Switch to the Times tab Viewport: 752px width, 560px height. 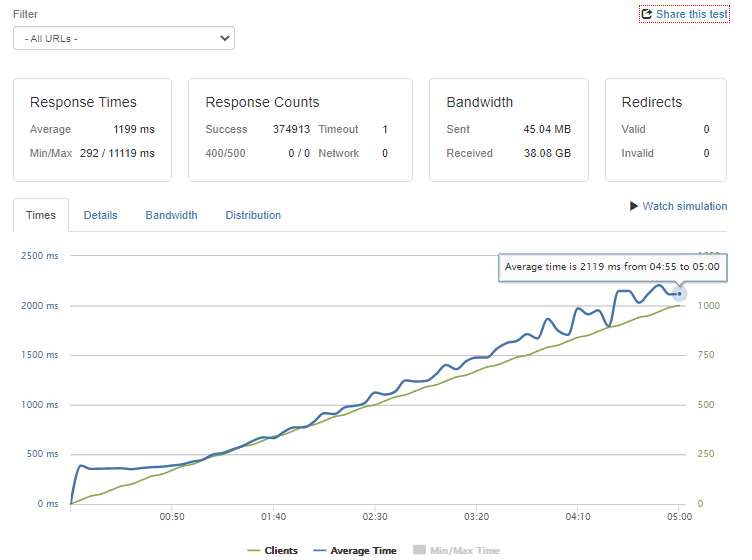tap(41, 215)
